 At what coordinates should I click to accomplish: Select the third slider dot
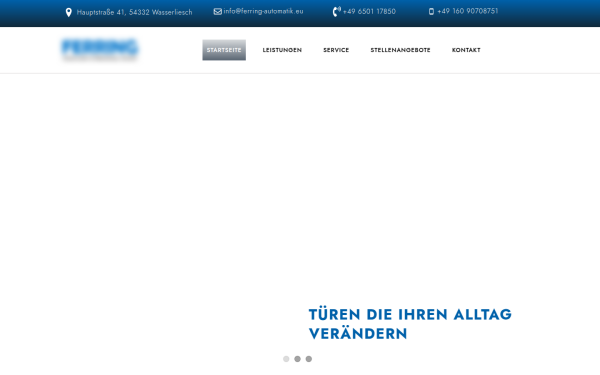[x=309, y=359]
